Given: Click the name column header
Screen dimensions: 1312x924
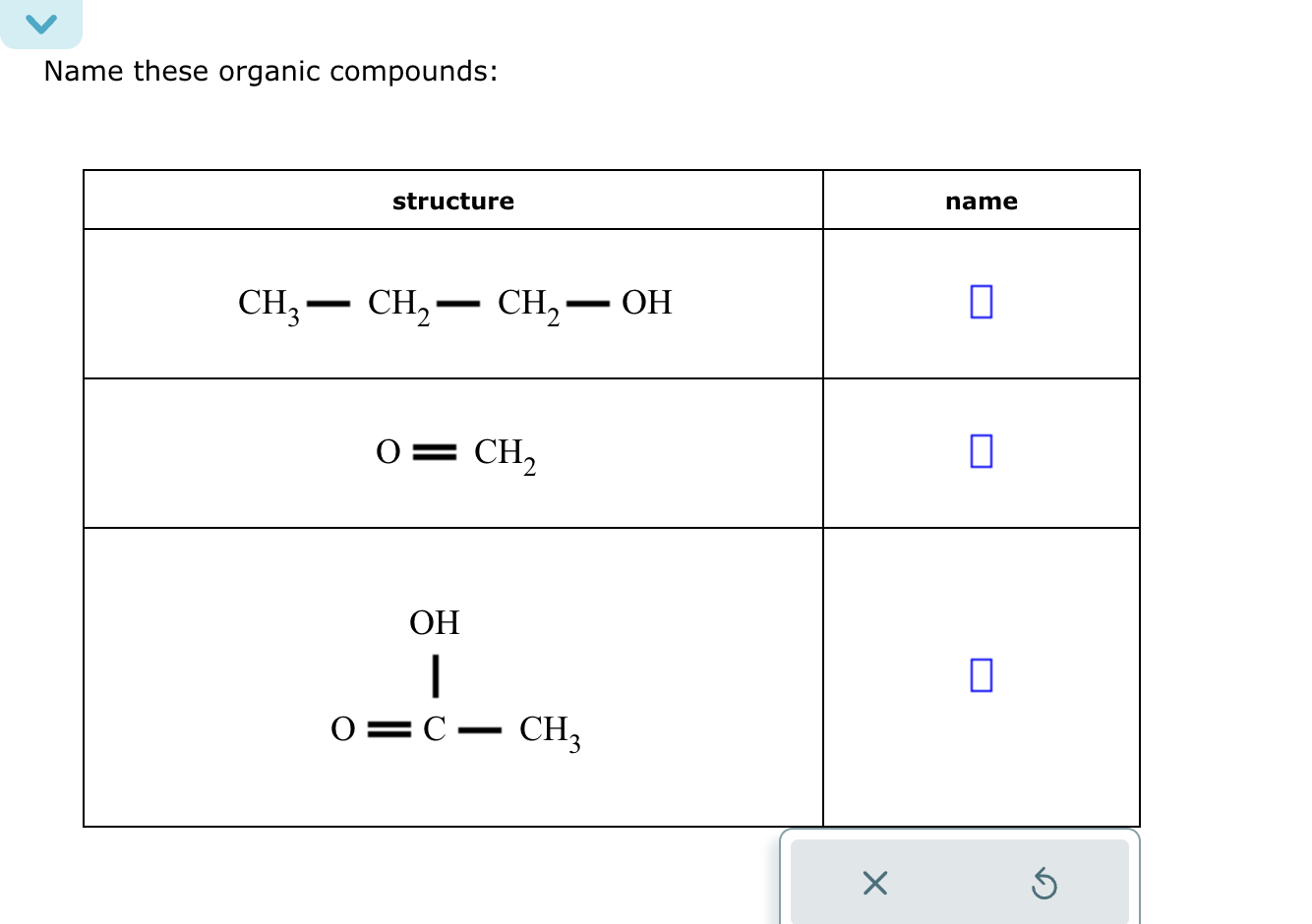Looking at the screenshot, I should pos(981,201).
